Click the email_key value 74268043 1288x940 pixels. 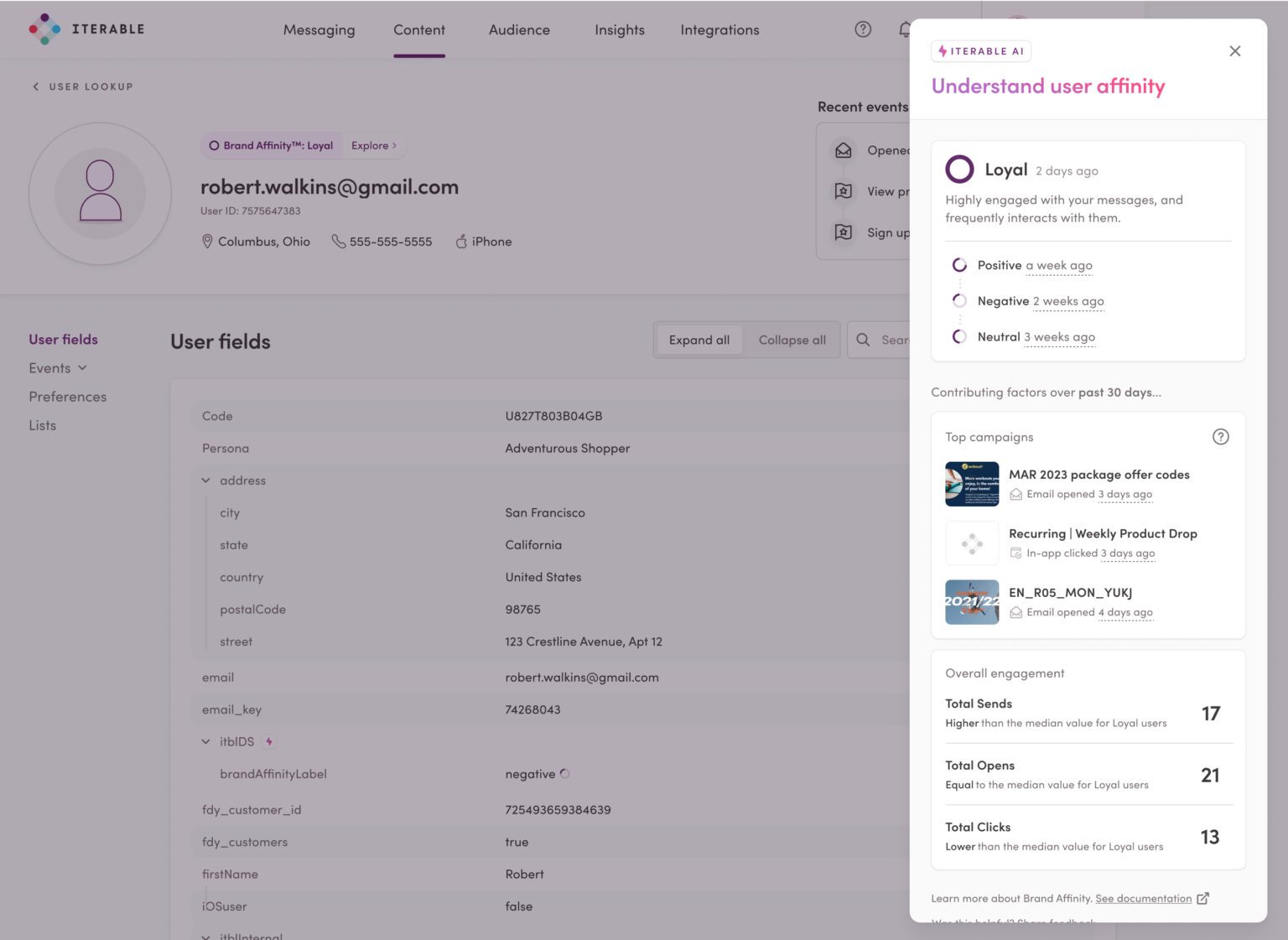(x=532, y=709)
